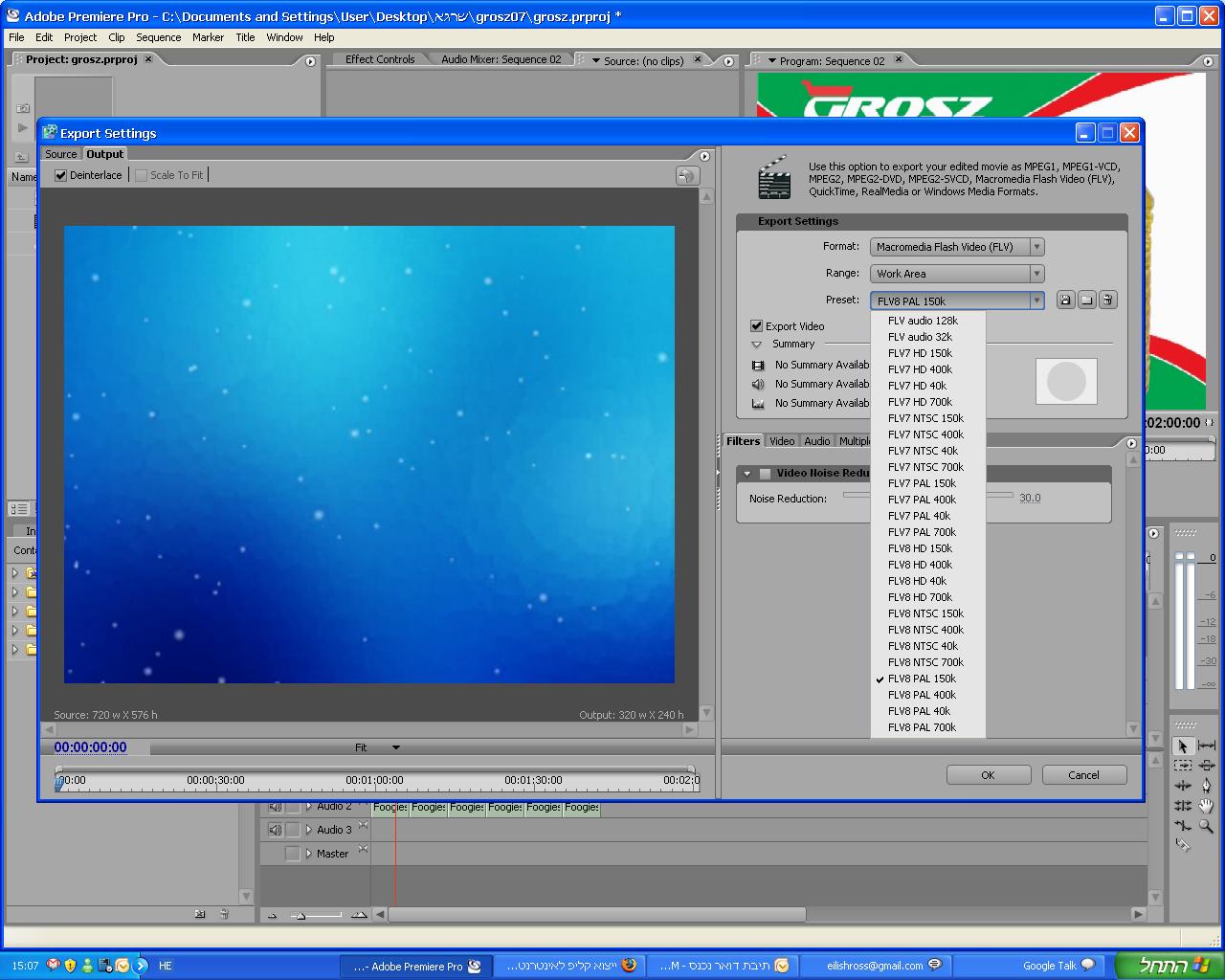Image resolution: width=1225 pixels, height=980 pixels.
Task: Click the crop tool icon in Export Settings
Action: point(687,176)
